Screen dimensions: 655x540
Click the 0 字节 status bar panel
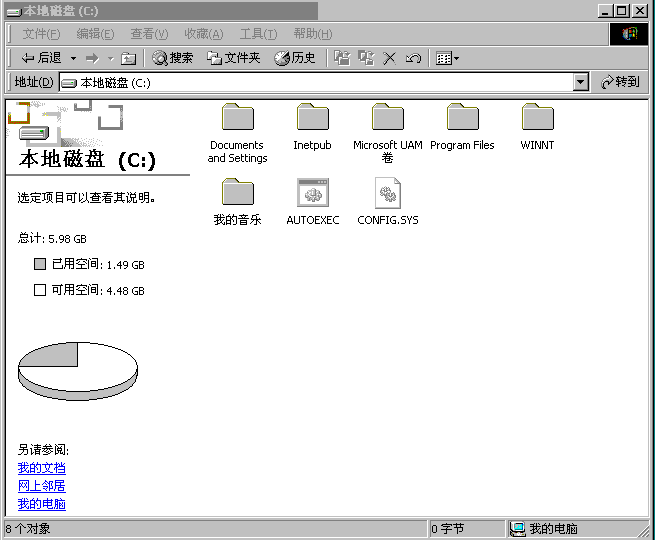[x=467, y=529]
